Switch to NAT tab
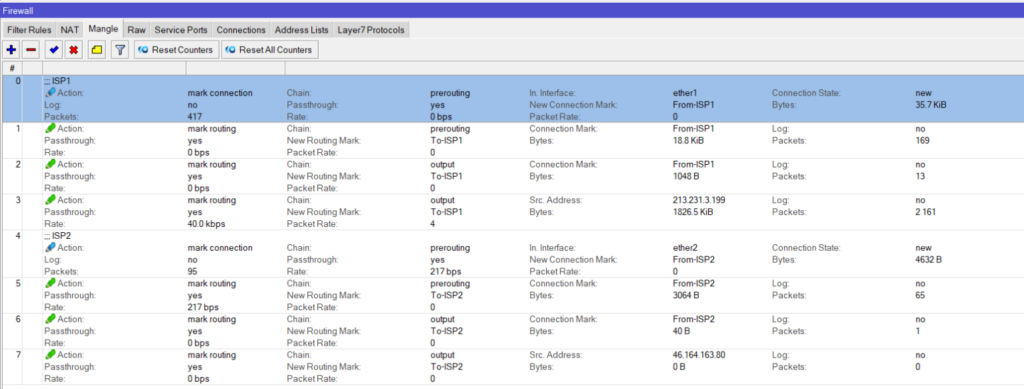1024x389 pixels. [70, 30]
